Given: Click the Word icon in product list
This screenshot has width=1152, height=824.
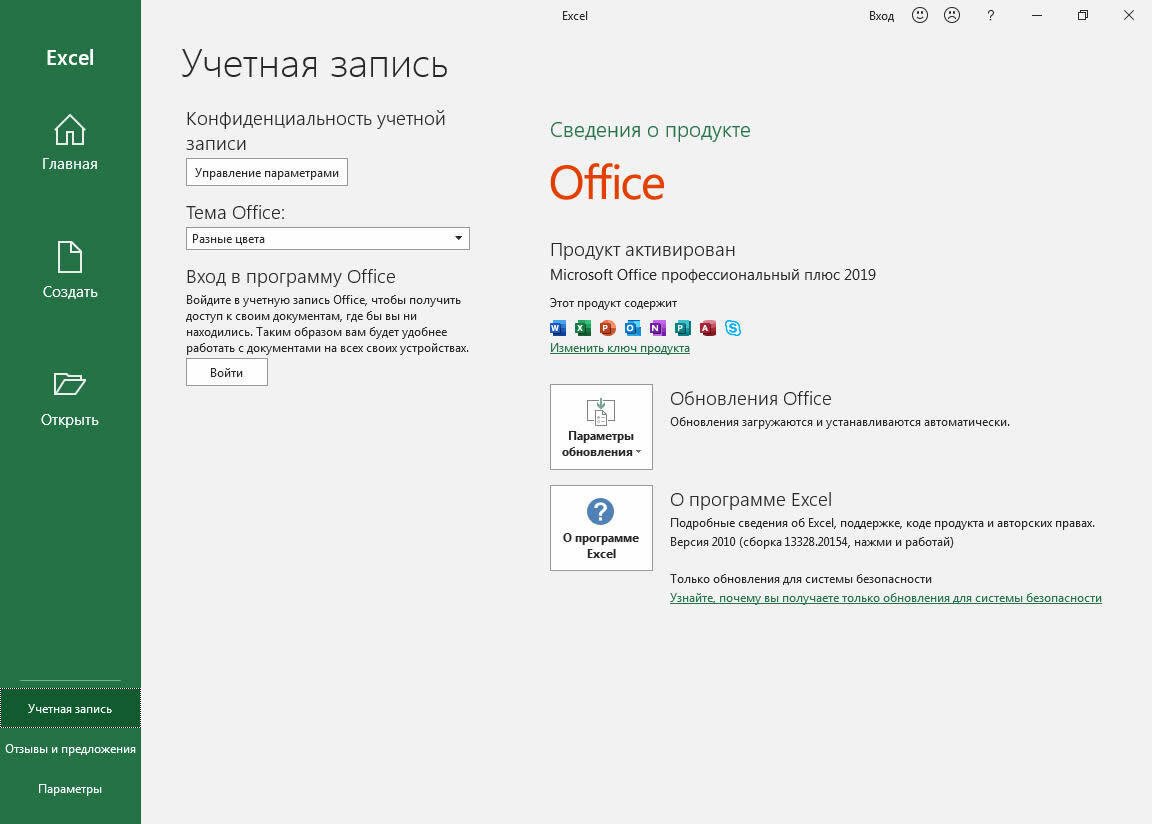Looking at the screenshot, I should tap(558, 328).
